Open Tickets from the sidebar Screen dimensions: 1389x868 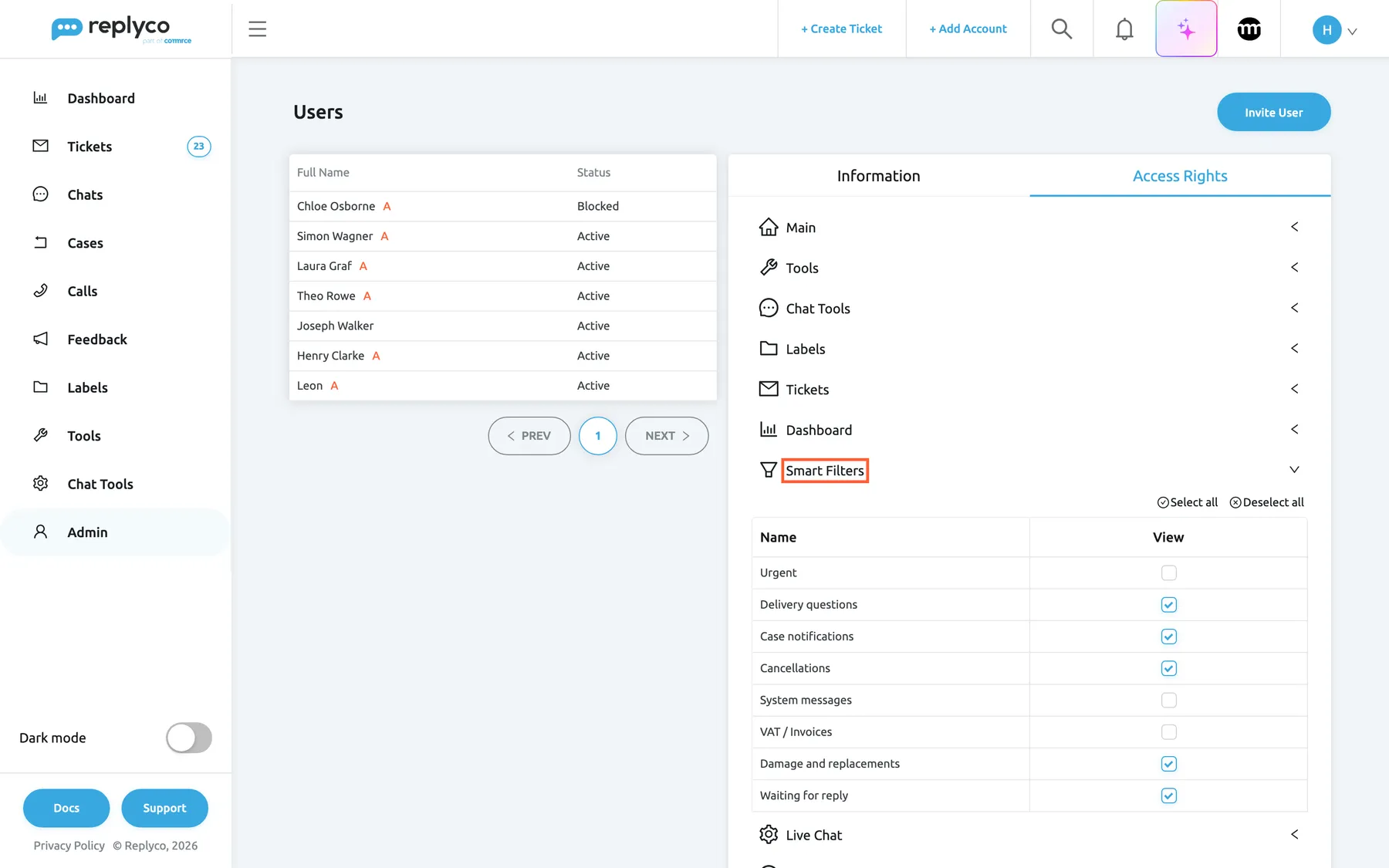[90, 147]
